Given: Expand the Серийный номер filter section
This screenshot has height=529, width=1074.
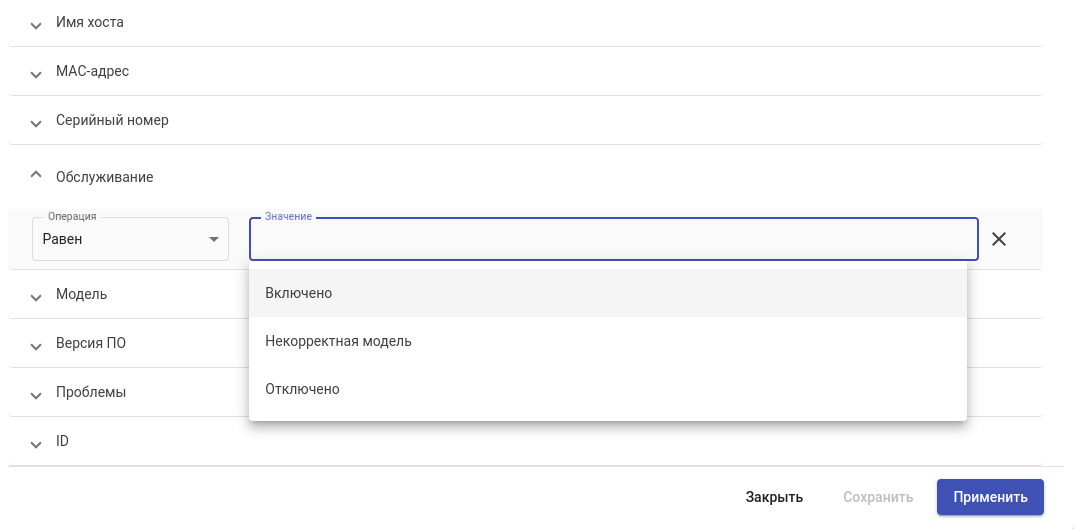Looking at the screenshot, I should pyautogui.click(x=36, y=122).
